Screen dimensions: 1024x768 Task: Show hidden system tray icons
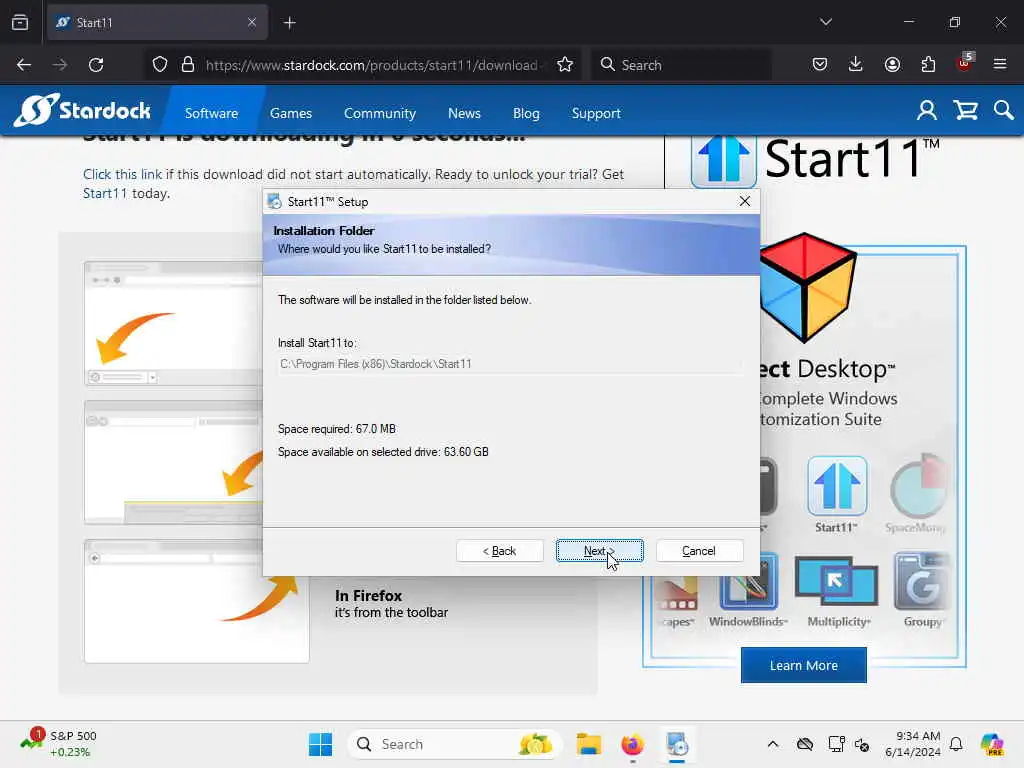coord(773,744)
